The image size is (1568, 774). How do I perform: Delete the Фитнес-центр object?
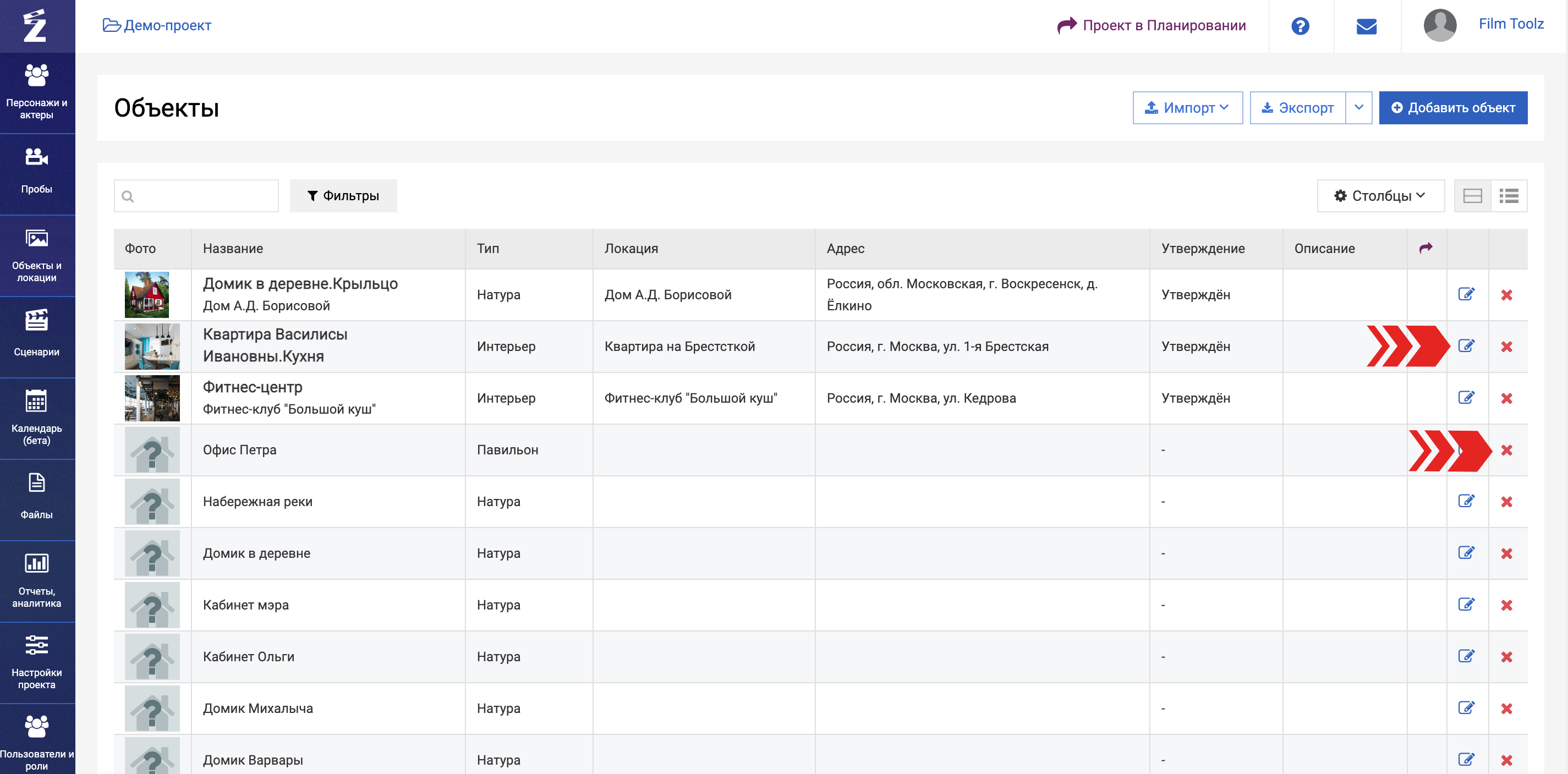1506,399
